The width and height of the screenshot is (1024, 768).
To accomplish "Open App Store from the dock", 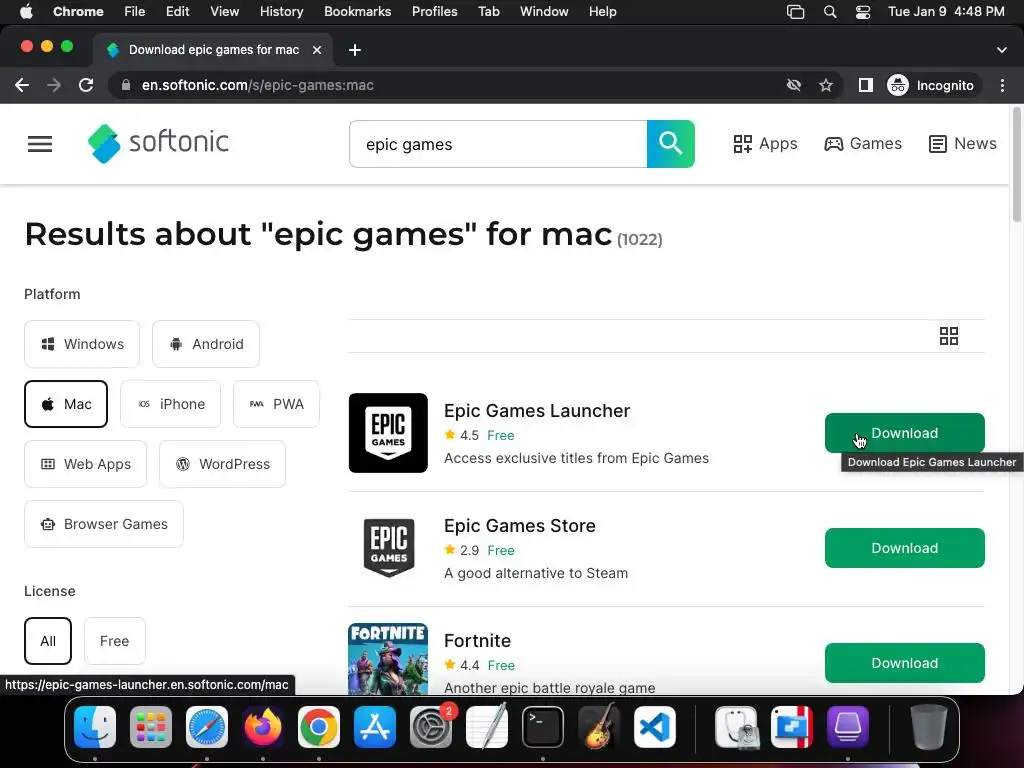I will click(x=375, y=727).
